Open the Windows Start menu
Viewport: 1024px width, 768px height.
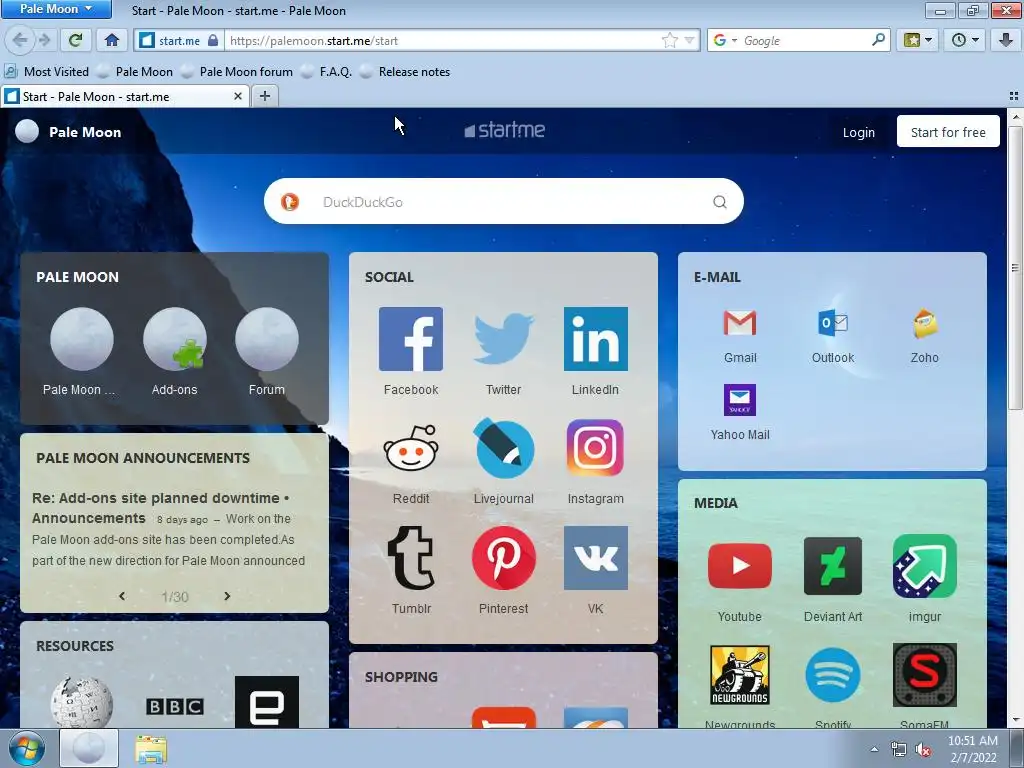point(27,749)
